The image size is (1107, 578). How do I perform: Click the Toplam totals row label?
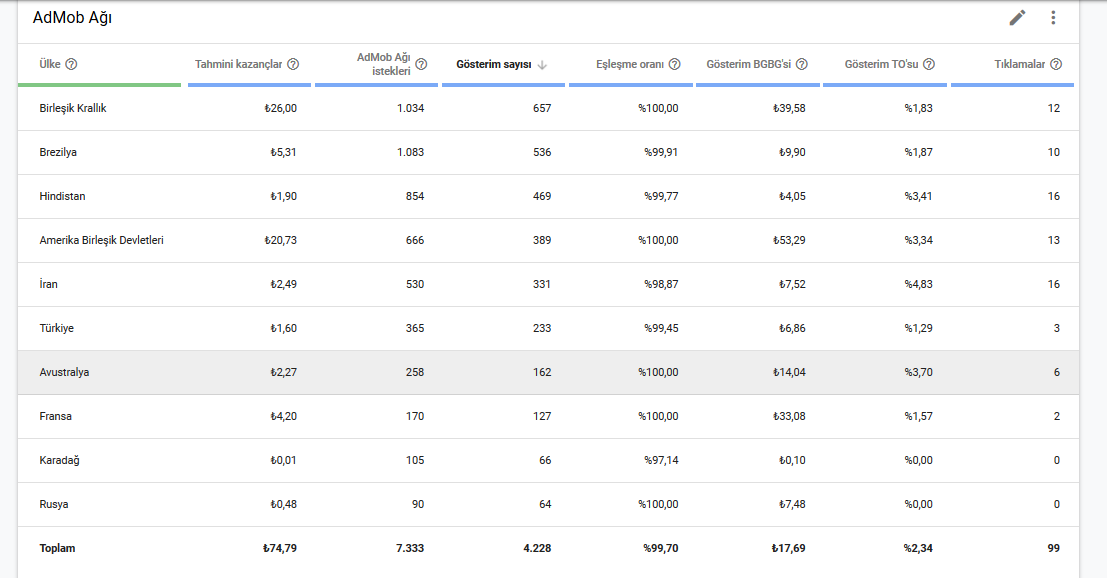click(57, 548)
